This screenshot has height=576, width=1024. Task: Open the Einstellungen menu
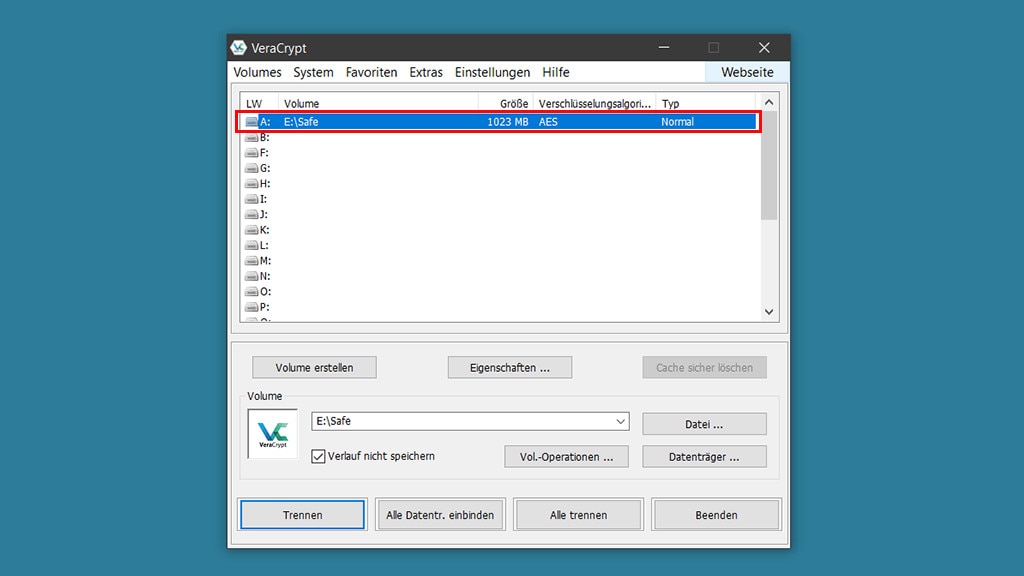coord(492,72)
